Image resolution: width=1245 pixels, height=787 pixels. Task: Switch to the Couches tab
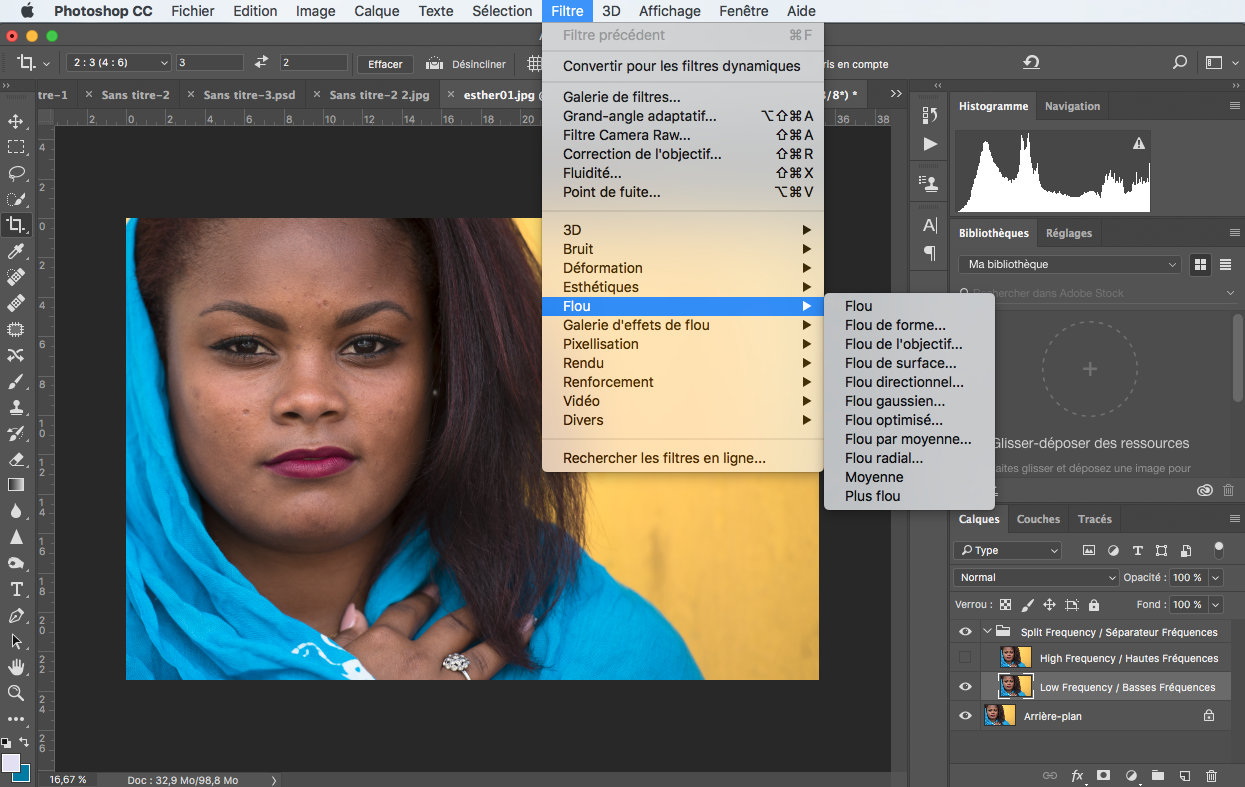tap(1037, 519)
